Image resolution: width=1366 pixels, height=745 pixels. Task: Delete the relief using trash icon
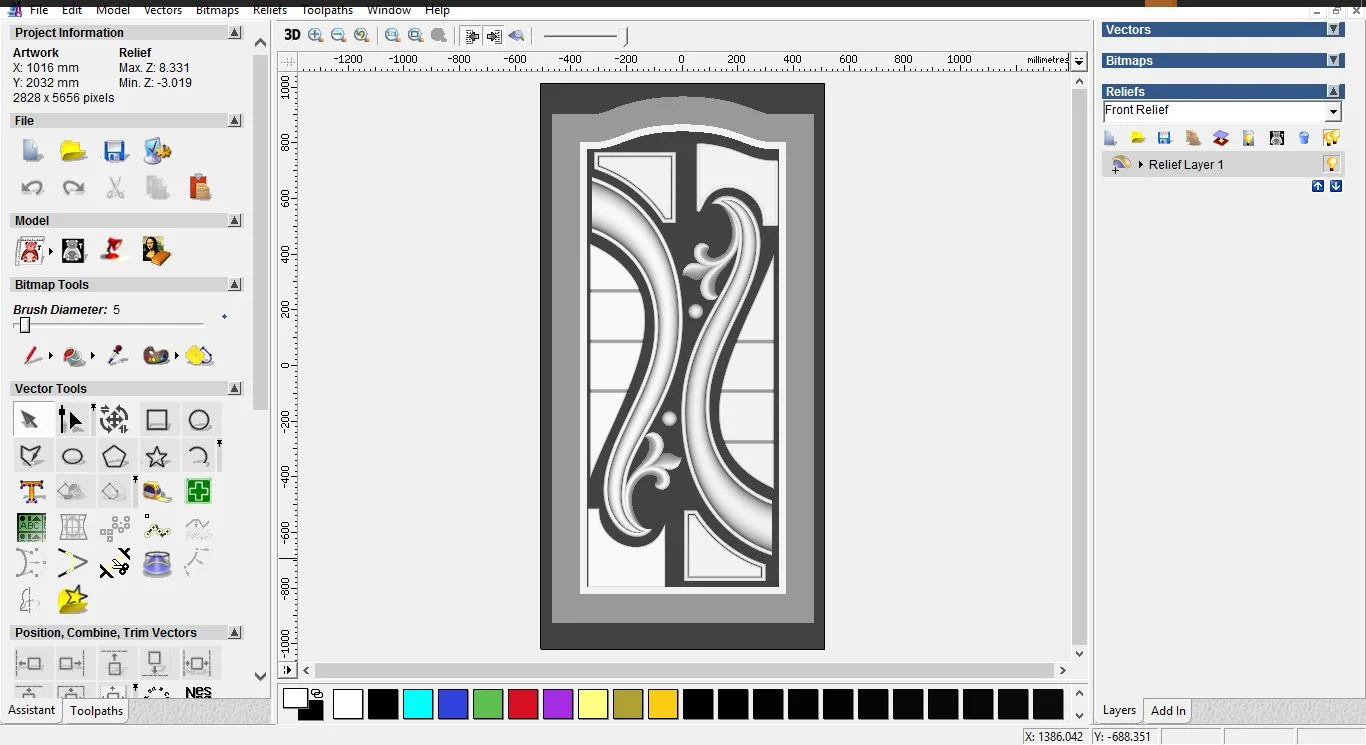click(1304, 138)
